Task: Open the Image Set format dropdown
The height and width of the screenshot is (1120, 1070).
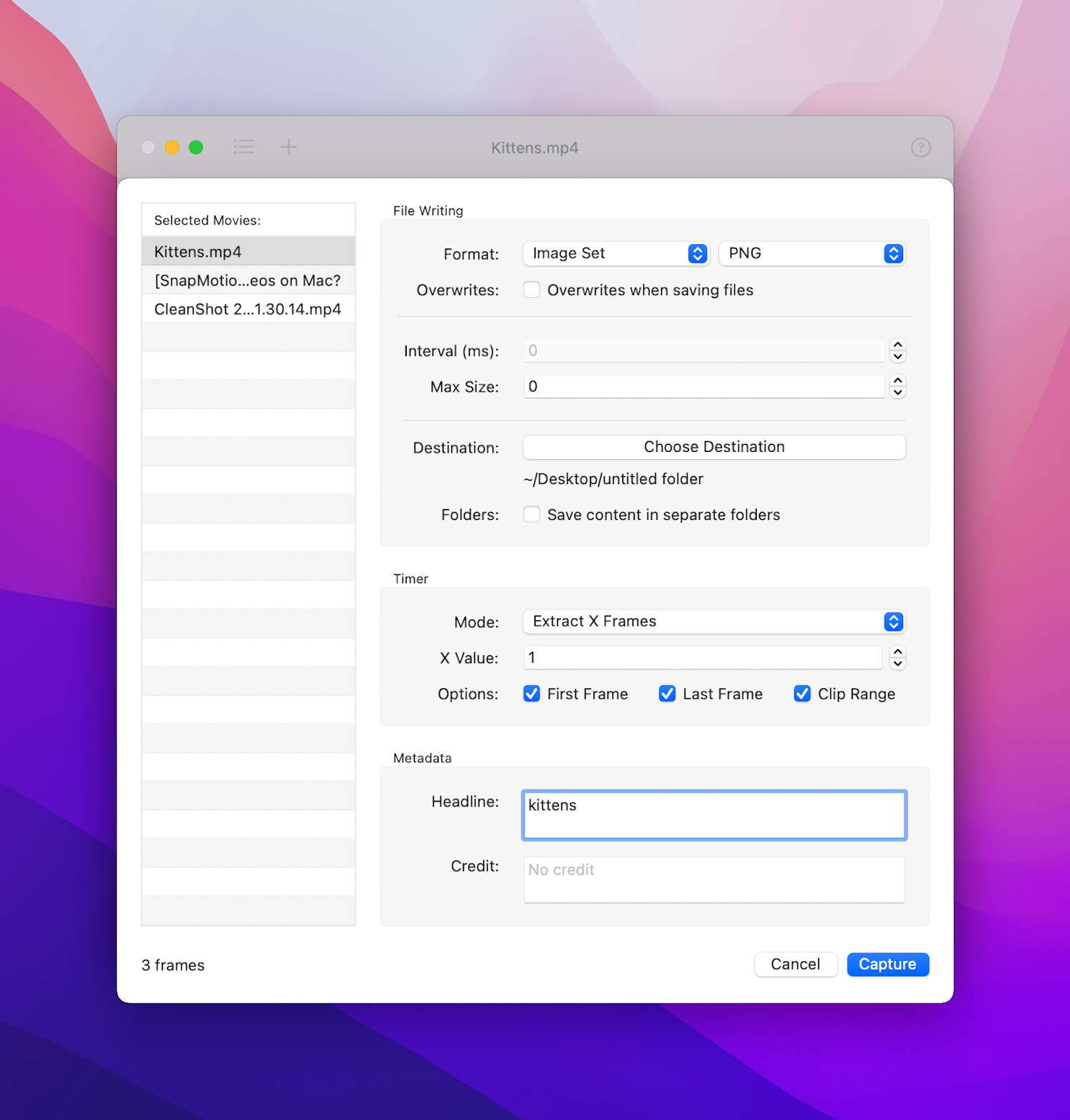Action: point(615,254)
